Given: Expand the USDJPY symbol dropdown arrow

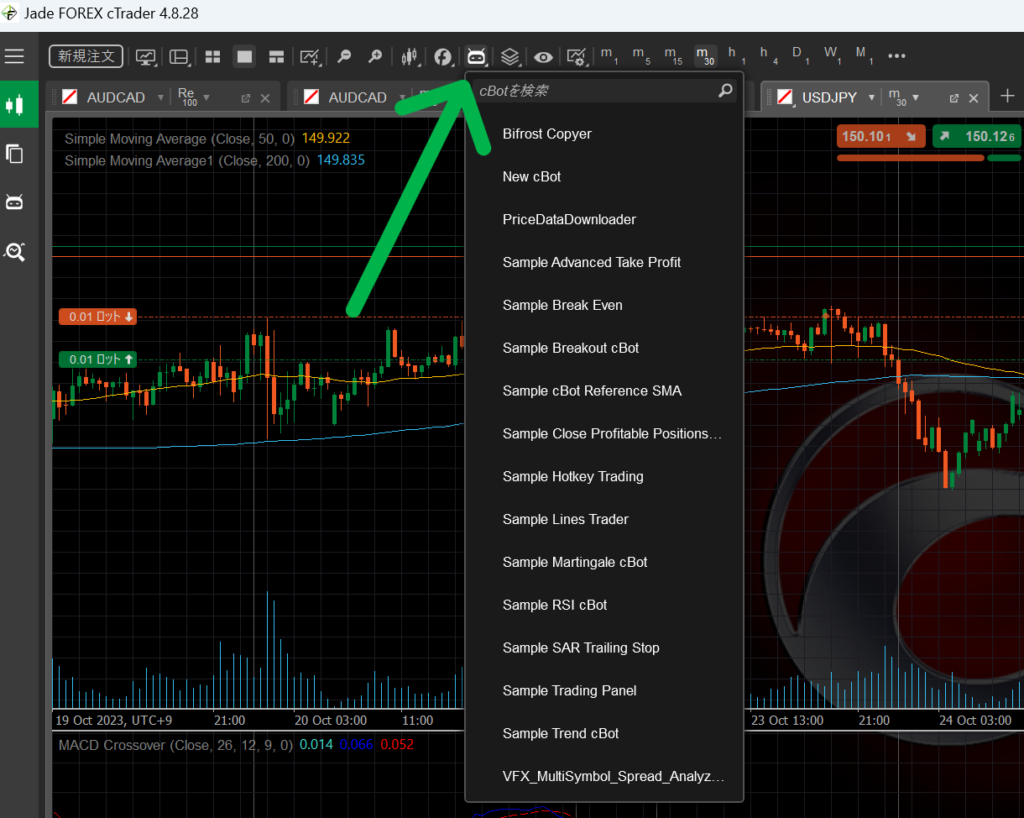Looking at the screenshot, I should pos(872,98).
